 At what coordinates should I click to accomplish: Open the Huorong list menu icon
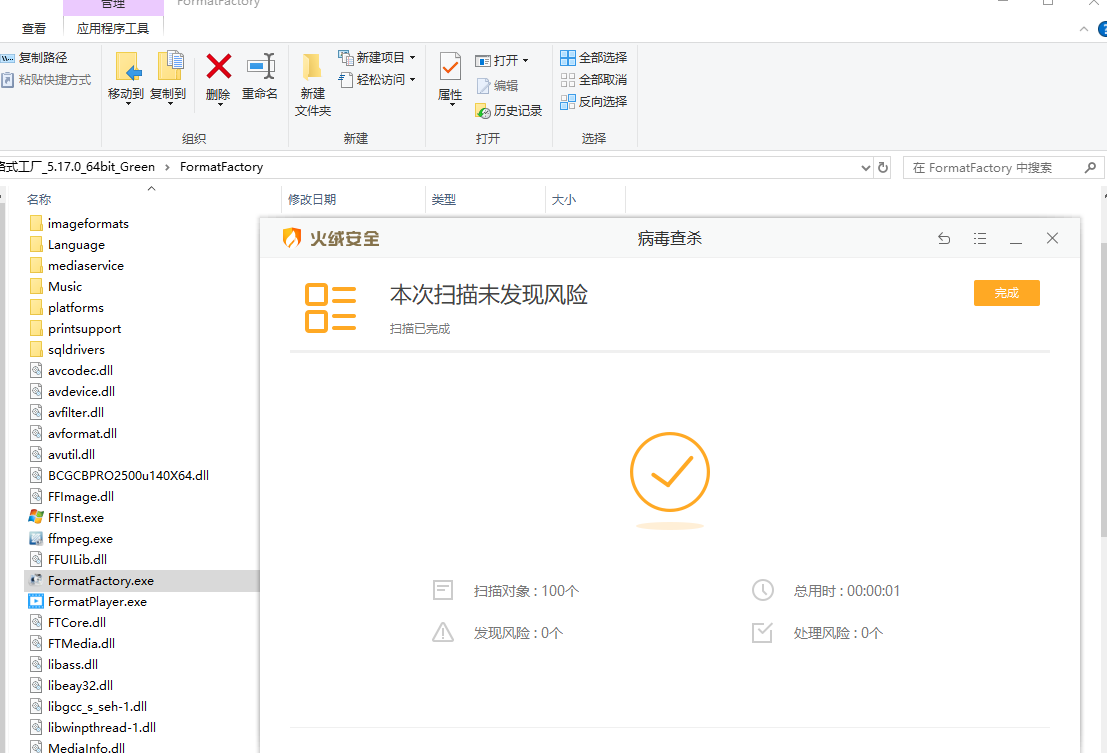[x=980, y=239]
